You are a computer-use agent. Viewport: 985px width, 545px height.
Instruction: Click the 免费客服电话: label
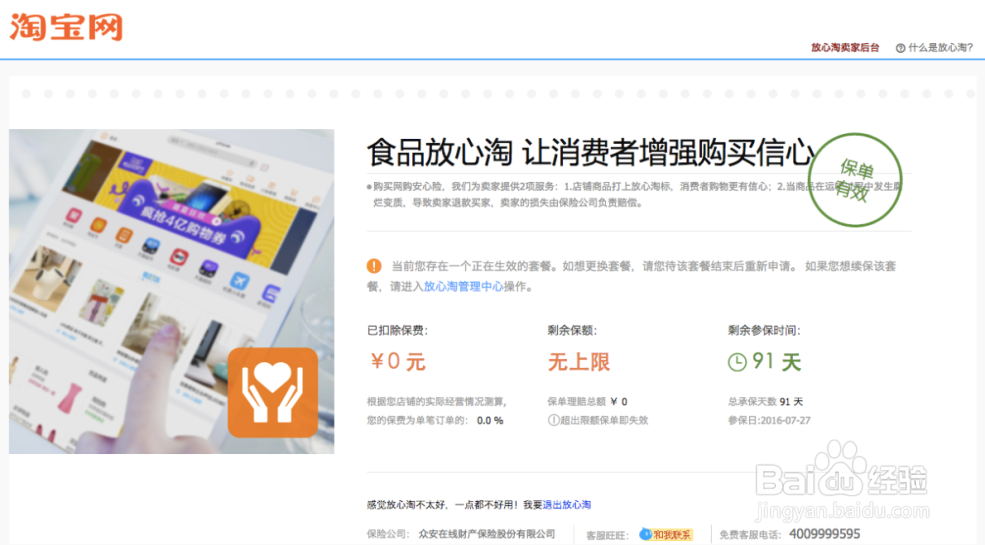750,535
